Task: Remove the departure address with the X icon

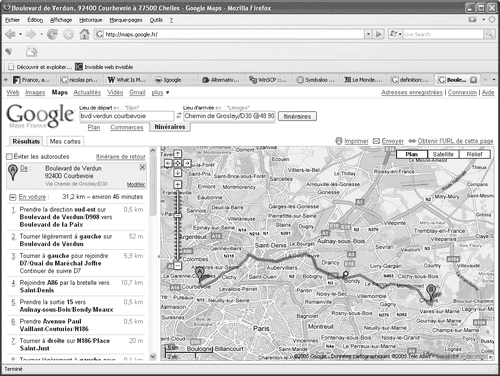Action: point(142,167)
